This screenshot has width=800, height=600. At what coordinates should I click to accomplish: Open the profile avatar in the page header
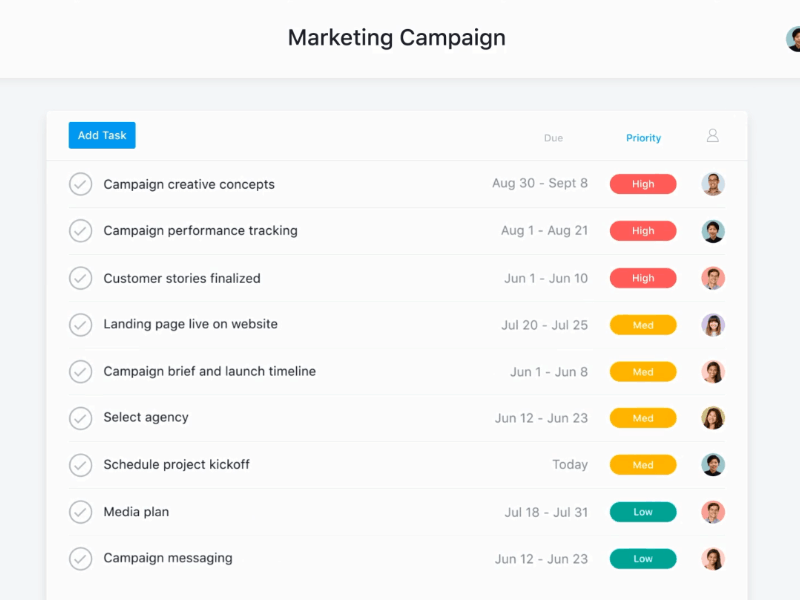coord(793,39)
